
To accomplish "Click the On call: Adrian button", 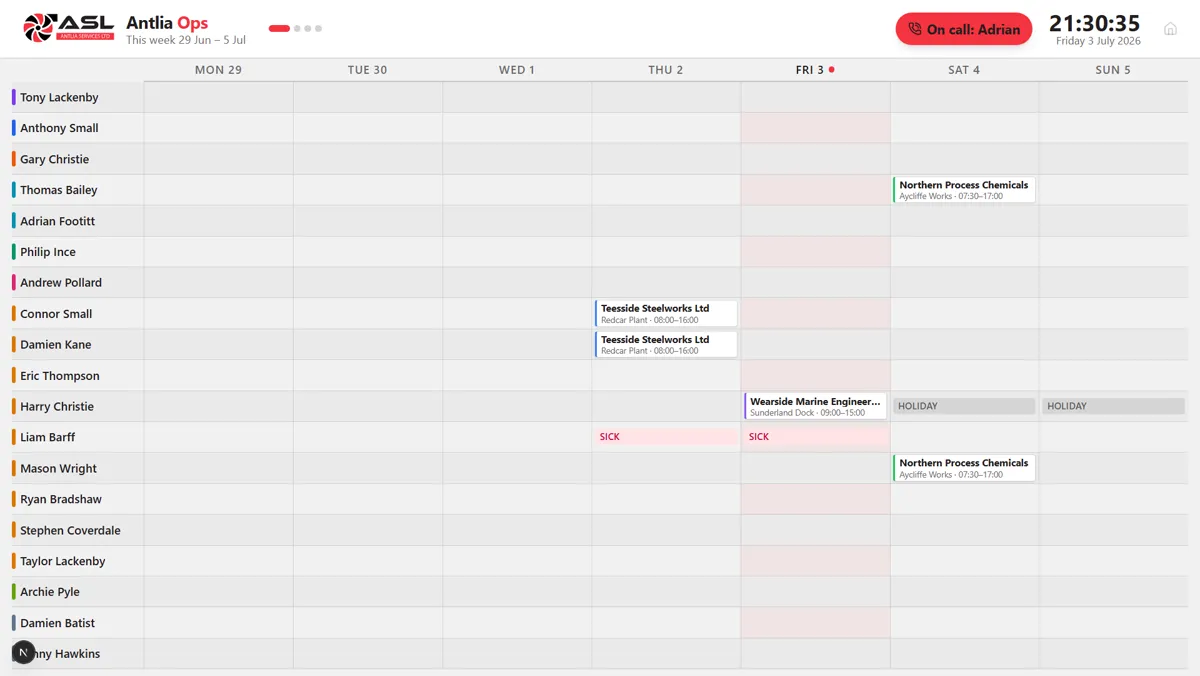I will point(964,29).
